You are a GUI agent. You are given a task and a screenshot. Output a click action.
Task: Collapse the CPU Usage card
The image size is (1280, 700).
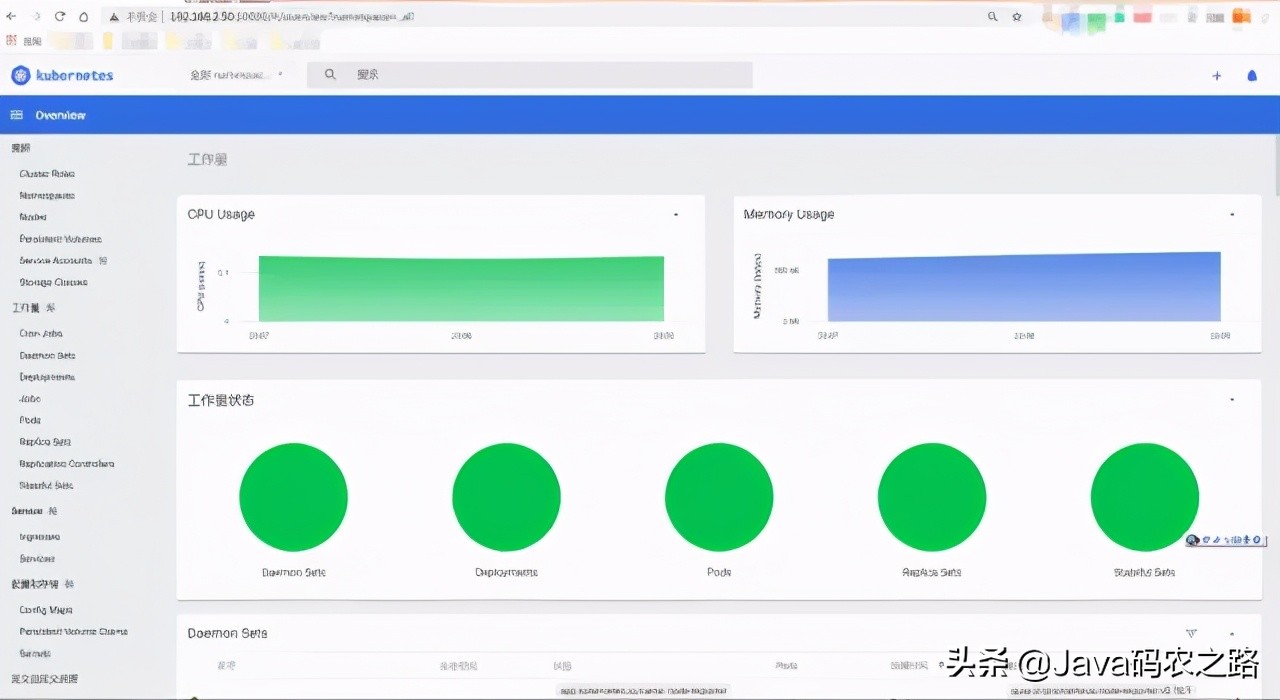click(676, 215)
